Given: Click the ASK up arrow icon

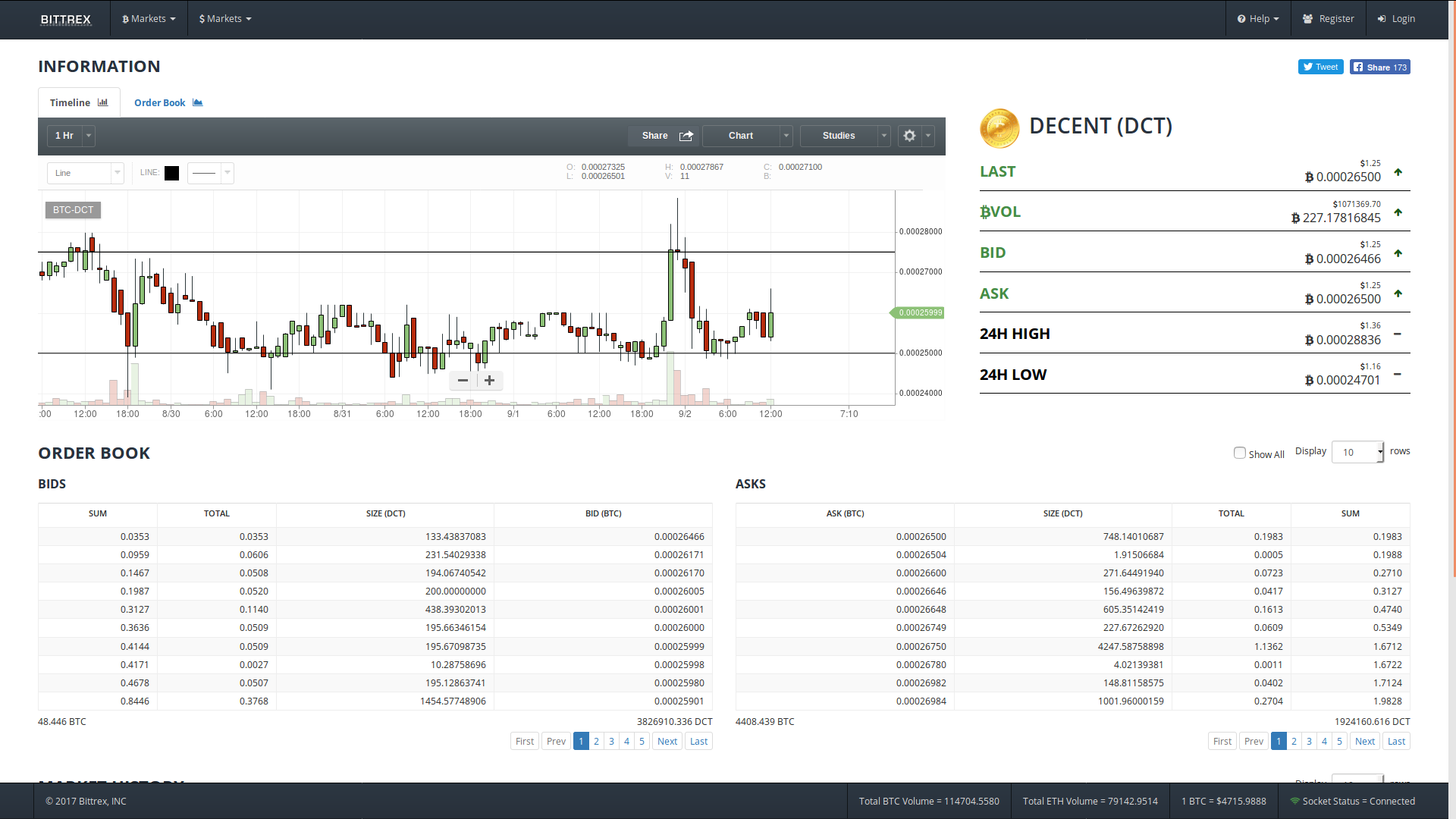Looking at the screenshot, I should click(x=1398, y=293).
